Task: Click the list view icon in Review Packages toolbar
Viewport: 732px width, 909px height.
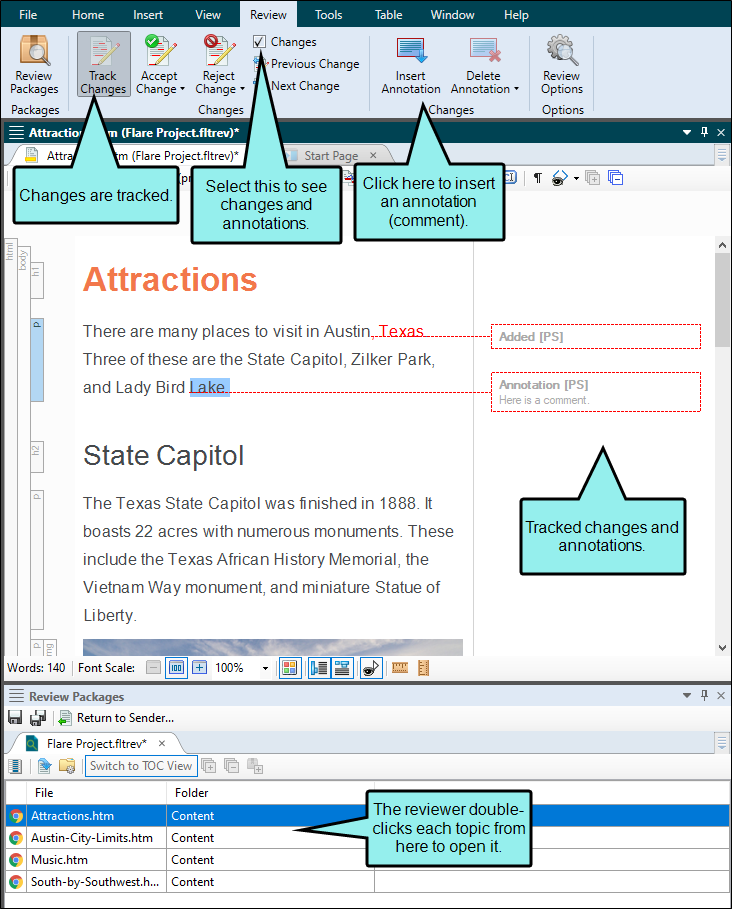Action: (15, 766)
